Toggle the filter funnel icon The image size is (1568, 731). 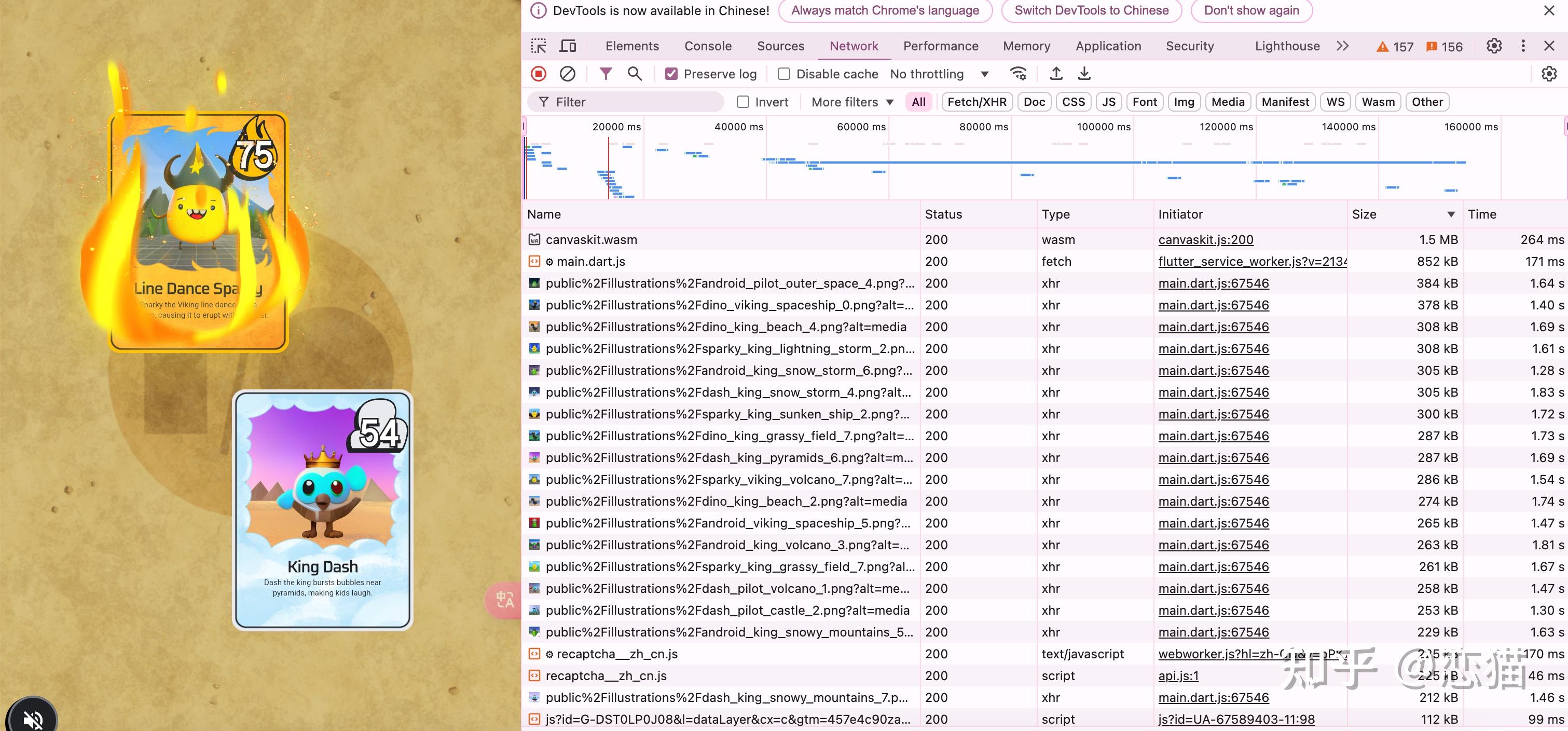coord(605,74)
